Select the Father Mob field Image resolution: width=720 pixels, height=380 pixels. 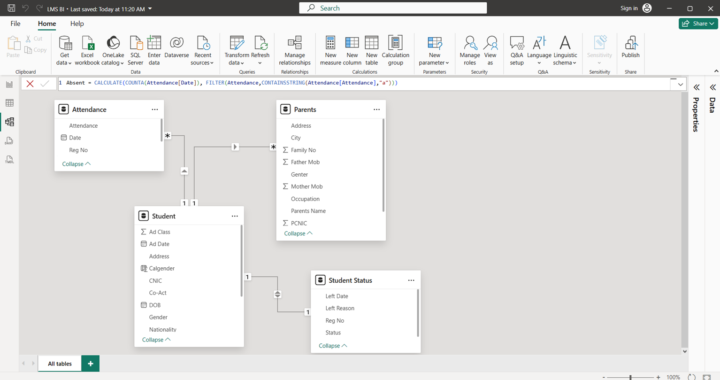[305, 162]
